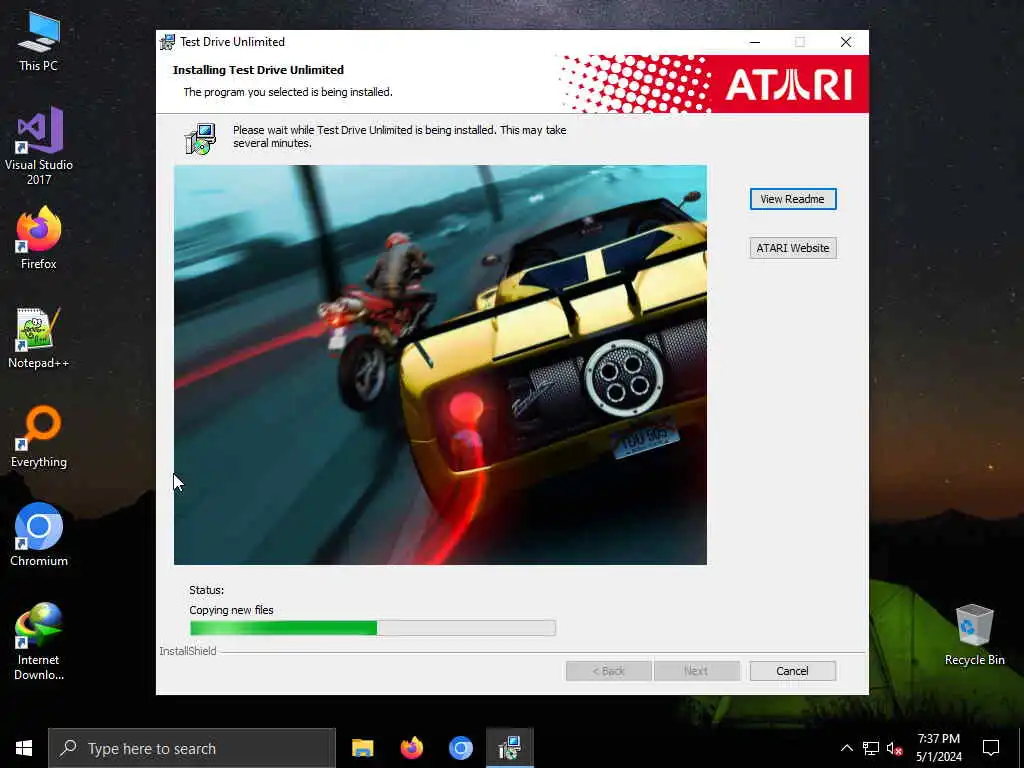This screenshot has width=1024, height=768.
Task: Click the installer icon in title bar
Action: 168,42
